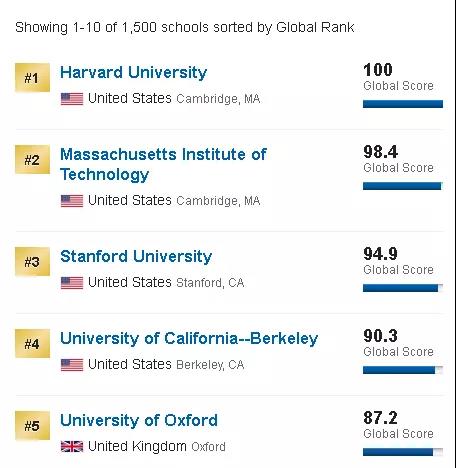Click the United Kingdom flag icon
This screenshot has width=456, height=468.
[72, 446]
